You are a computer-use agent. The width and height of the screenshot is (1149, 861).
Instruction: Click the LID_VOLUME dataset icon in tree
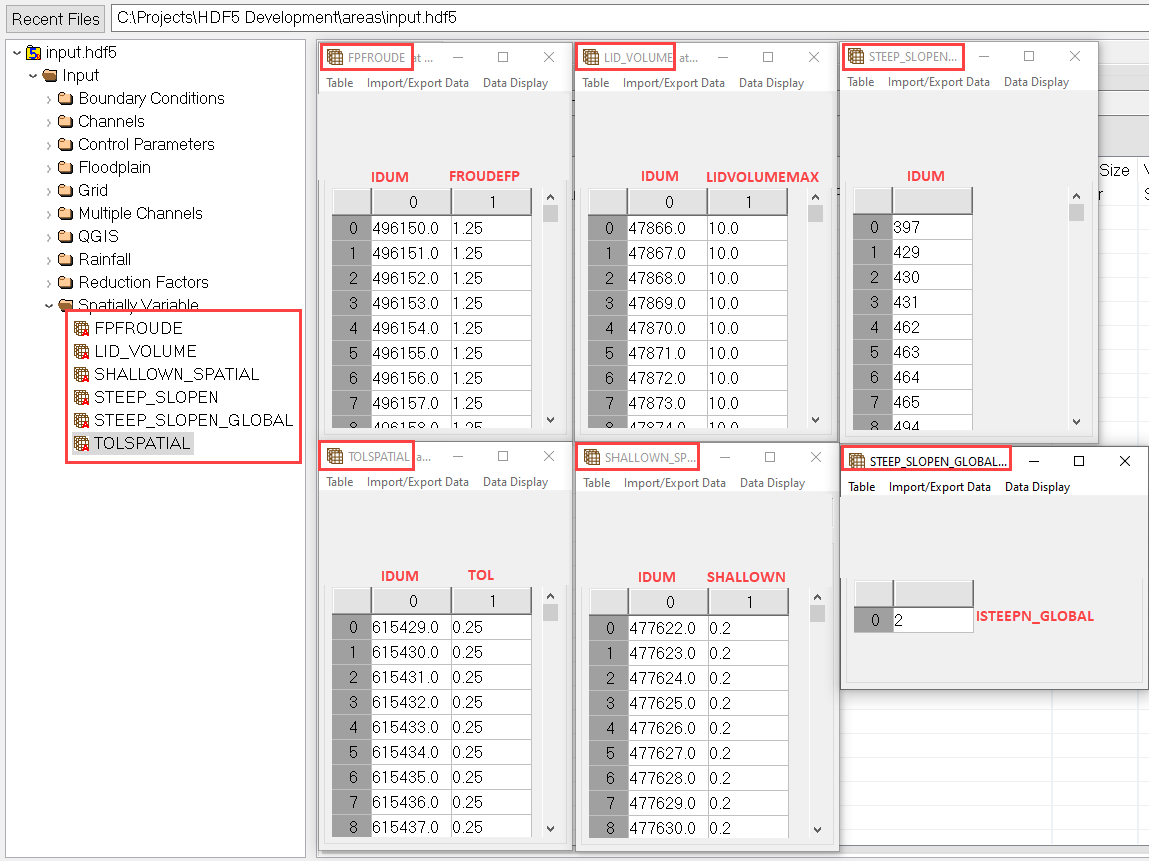[x=82, y=351]
